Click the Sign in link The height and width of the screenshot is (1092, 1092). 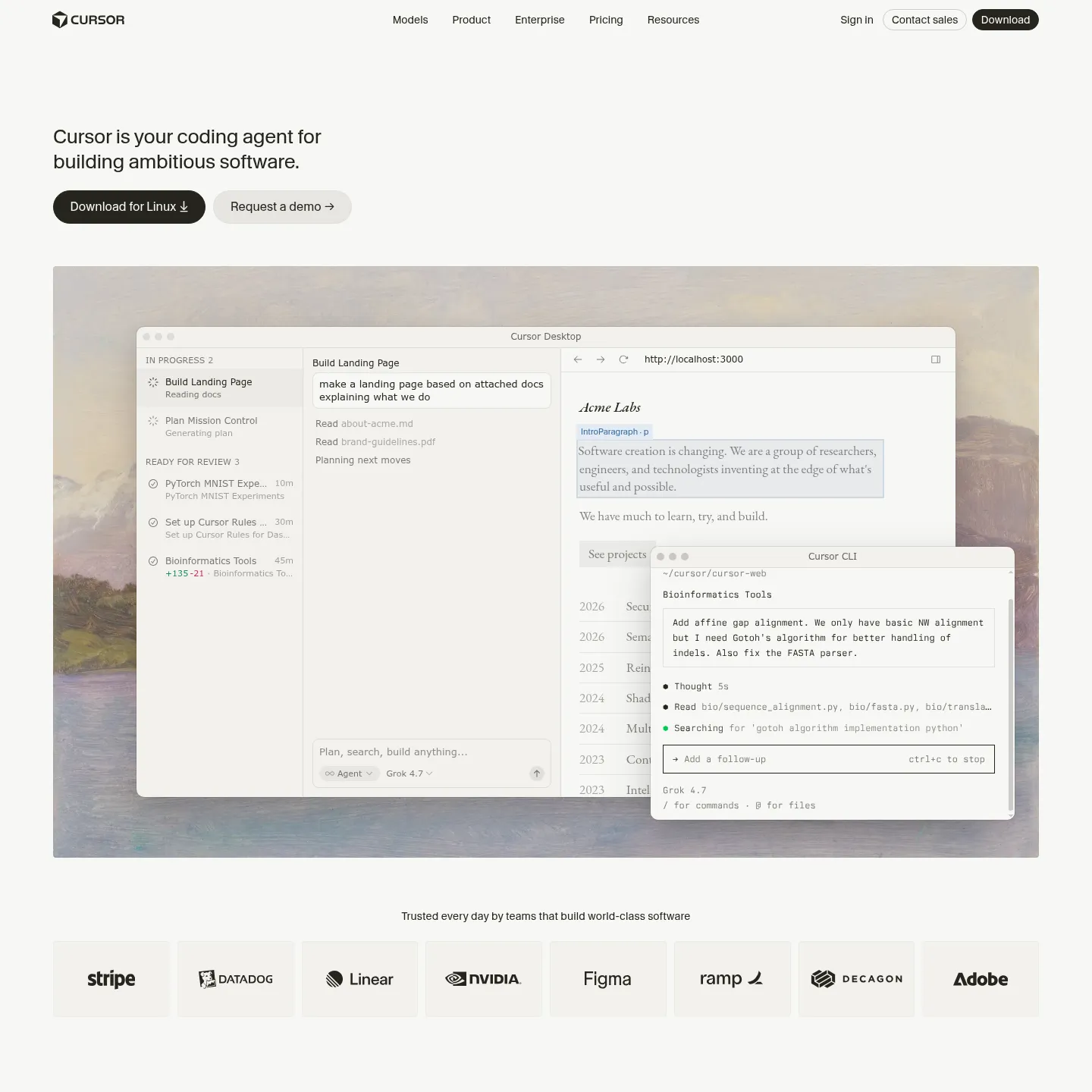tap(857, 20)
